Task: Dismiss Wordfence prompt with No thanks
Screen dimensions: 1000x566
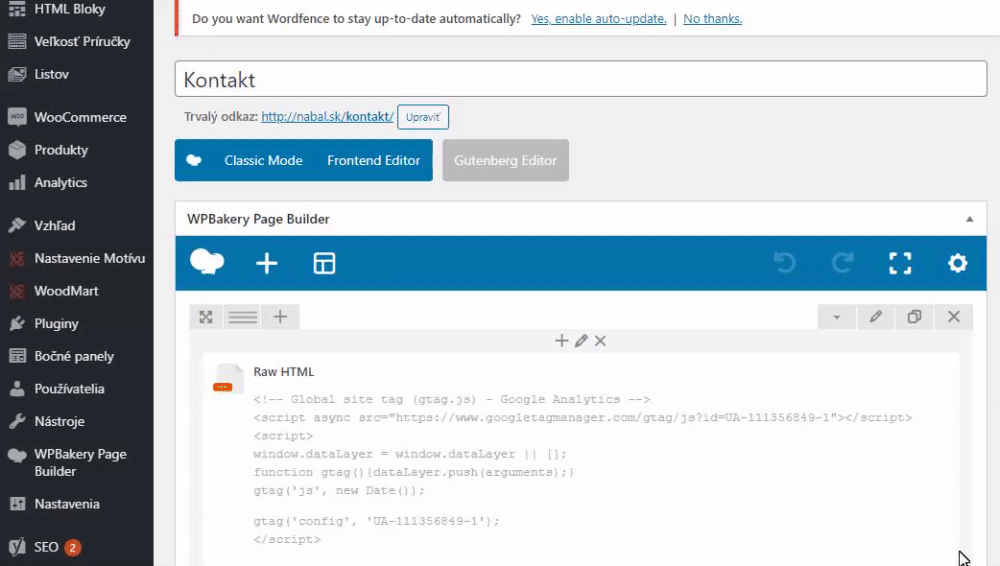Action: click(712, 19)
